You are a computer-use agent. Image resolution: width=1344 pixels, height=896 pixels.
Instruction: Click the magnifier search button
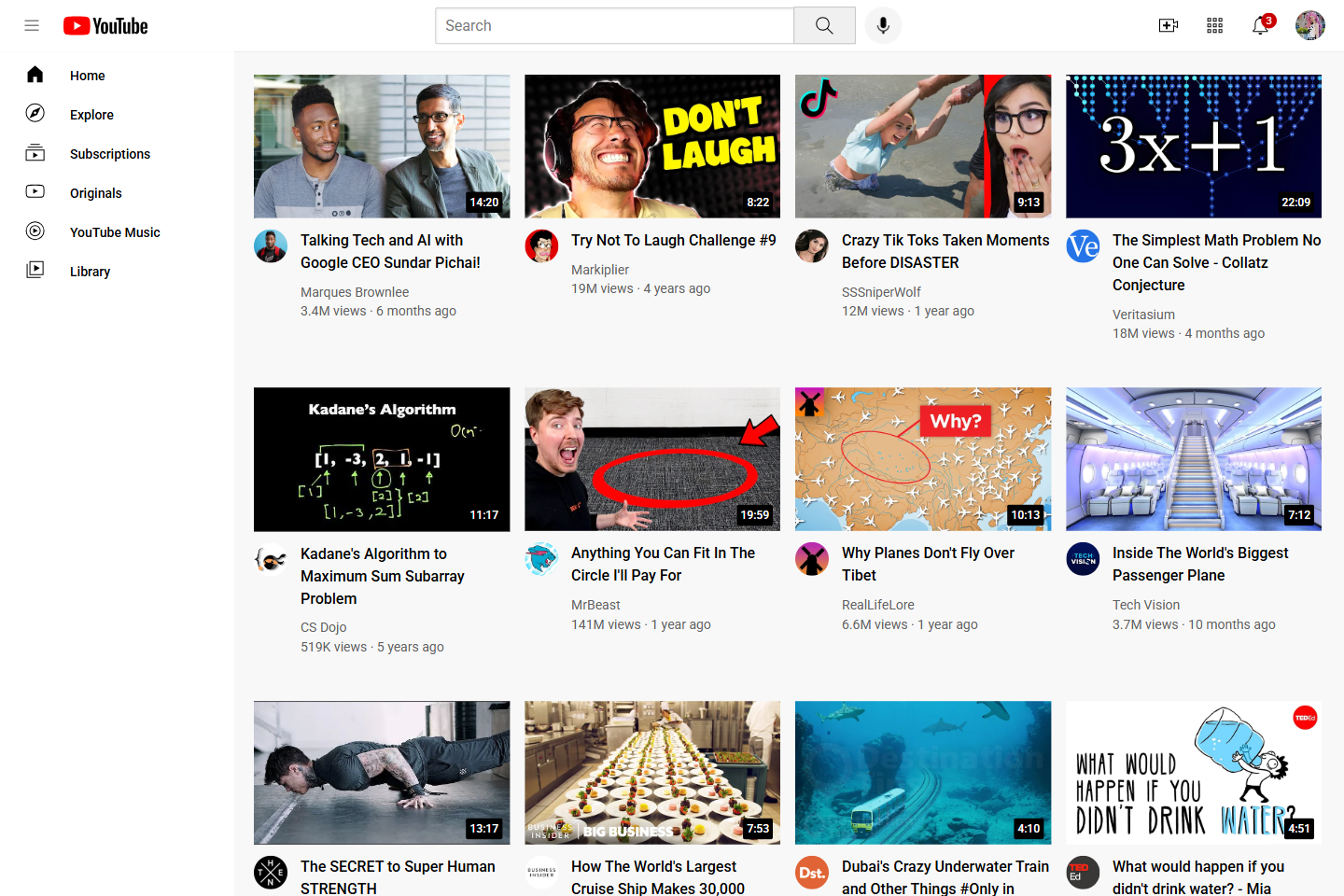pyautogui.click(x=824, y=26)
